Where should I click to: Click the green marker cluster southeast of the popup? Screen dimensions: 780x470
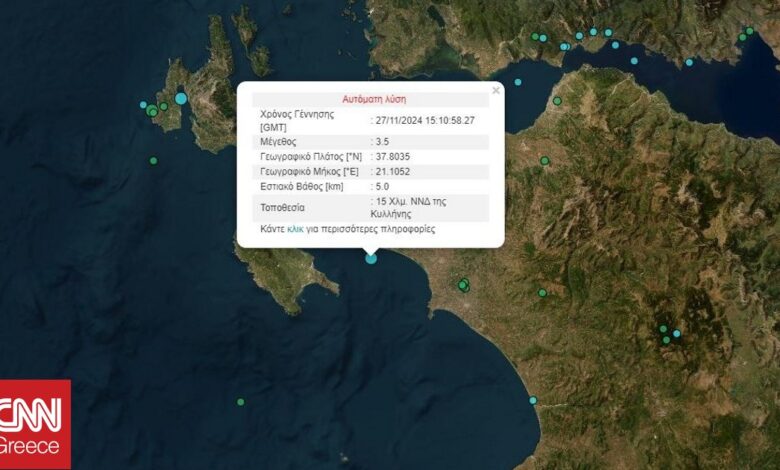point(463,285)
